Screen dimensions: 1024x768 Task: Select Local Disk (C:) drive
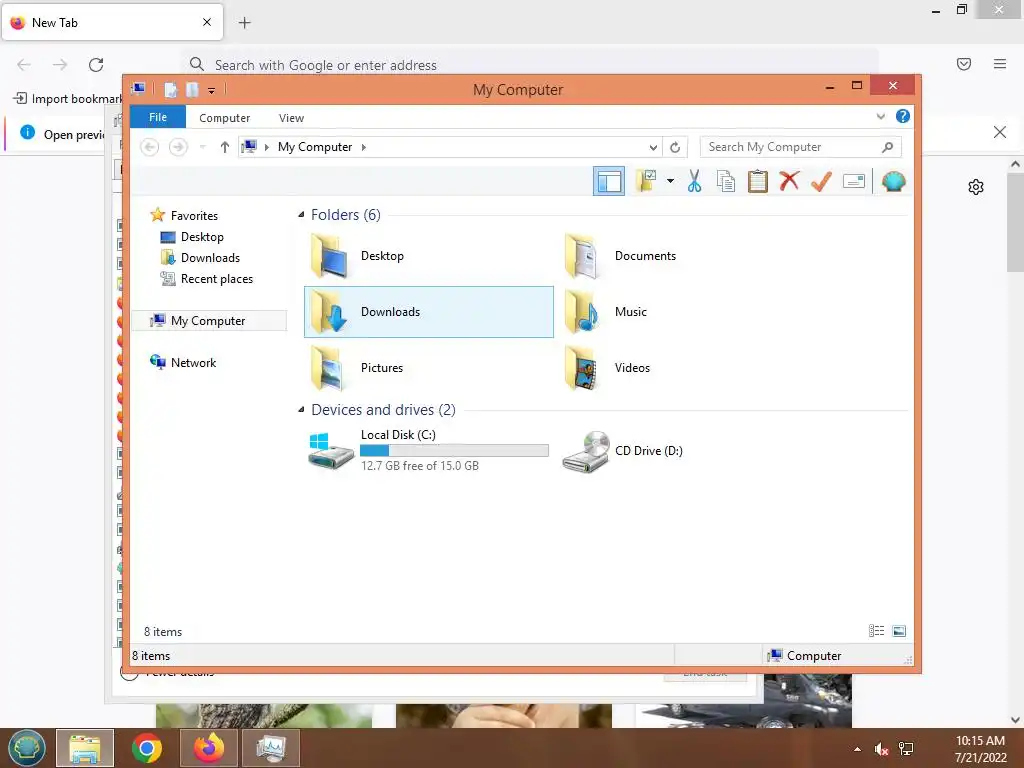coord(428,450)
